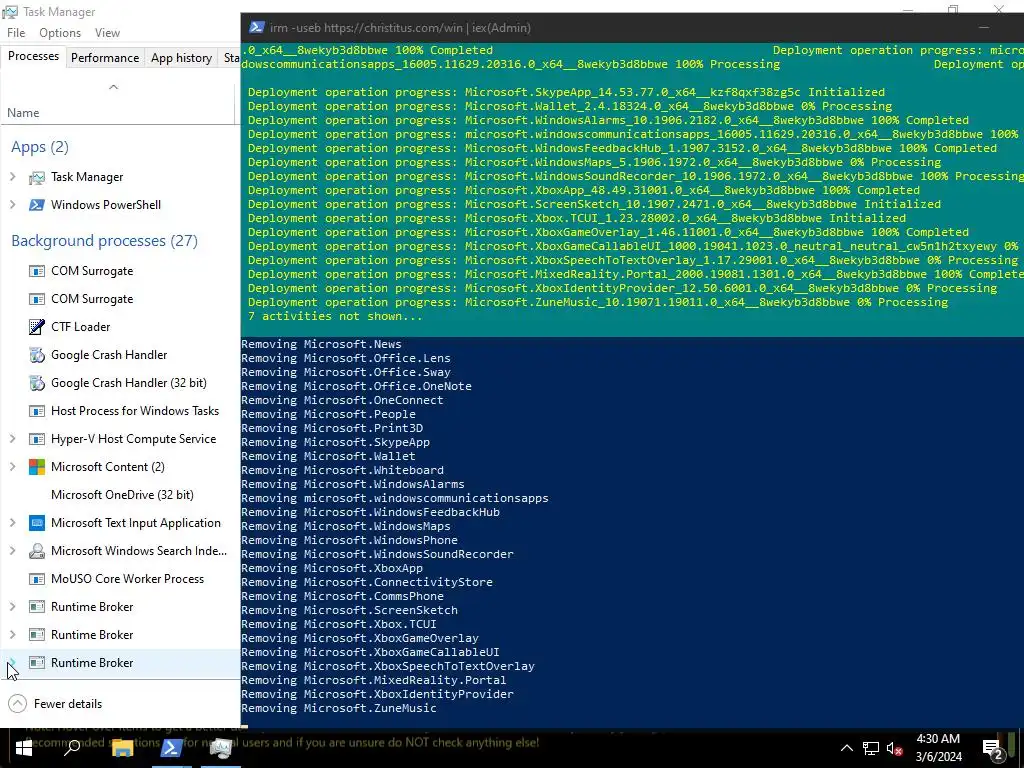
Task: Switch to the App history tab
Action: (181, 57)
